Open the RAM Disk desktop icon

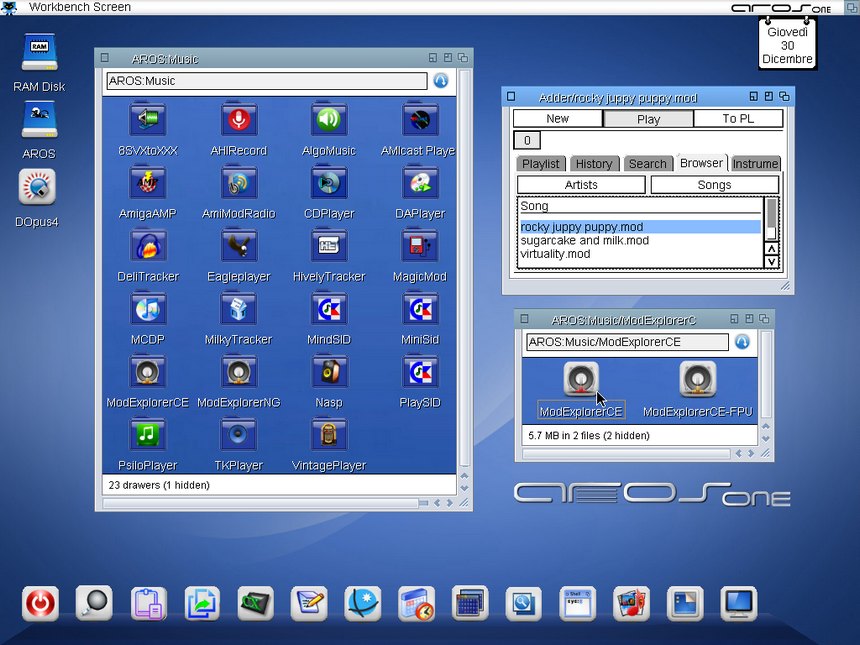[x=39, y=52]
